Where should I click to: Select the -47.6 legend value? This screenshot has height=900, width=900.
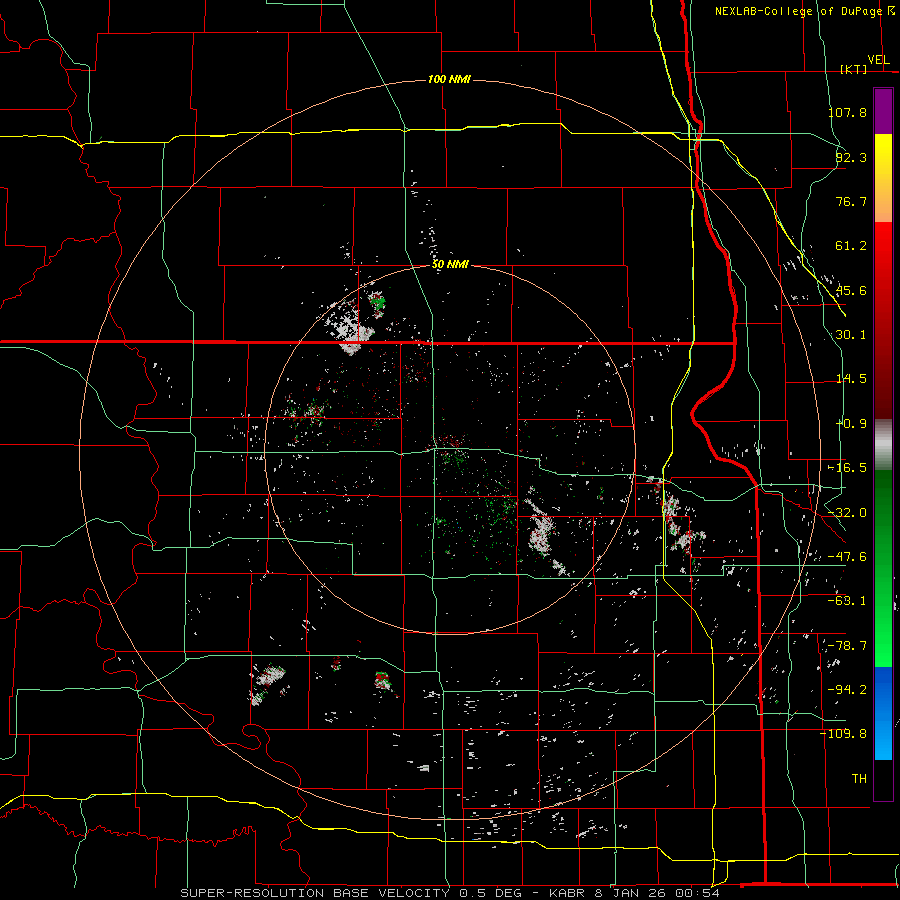coord(847,557)
